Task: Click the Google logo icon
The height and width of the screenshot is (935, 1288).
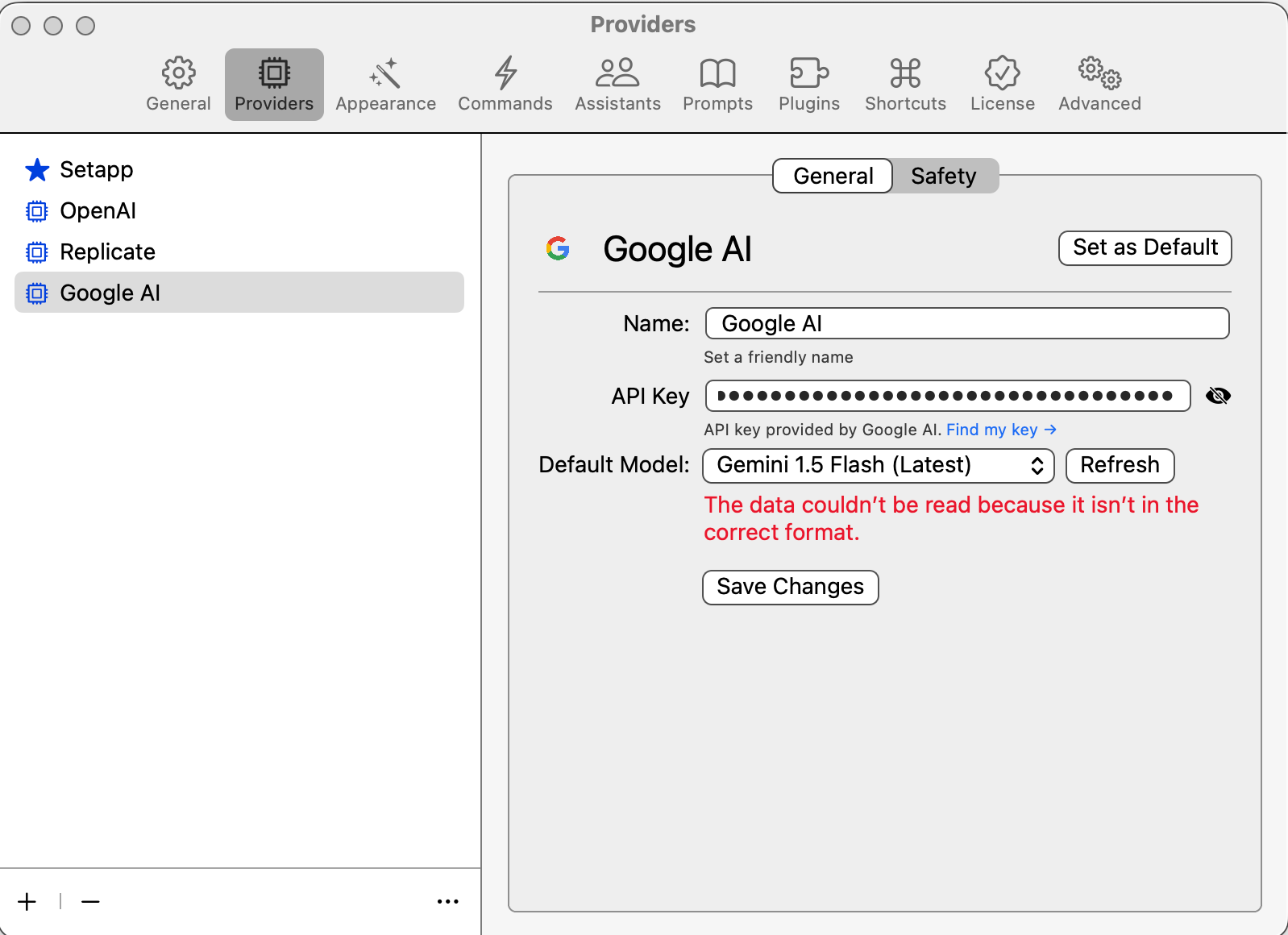Action: pos(558,248)
